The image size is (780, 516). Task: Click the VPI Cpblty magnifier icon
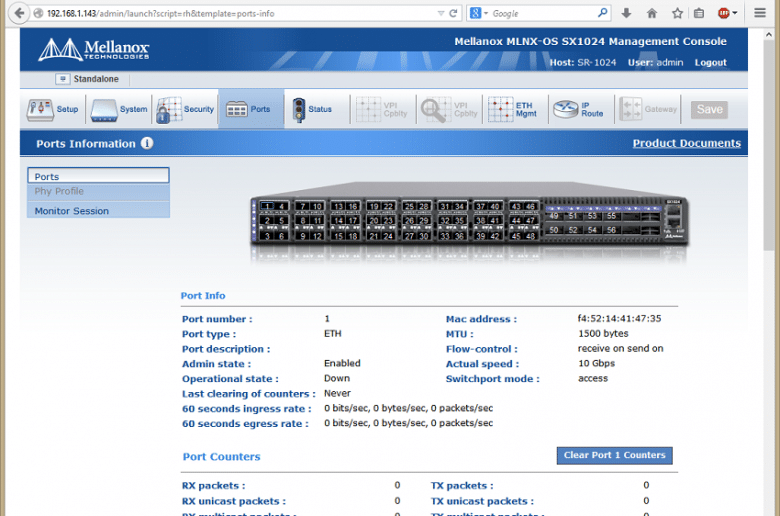pos(434,109)
